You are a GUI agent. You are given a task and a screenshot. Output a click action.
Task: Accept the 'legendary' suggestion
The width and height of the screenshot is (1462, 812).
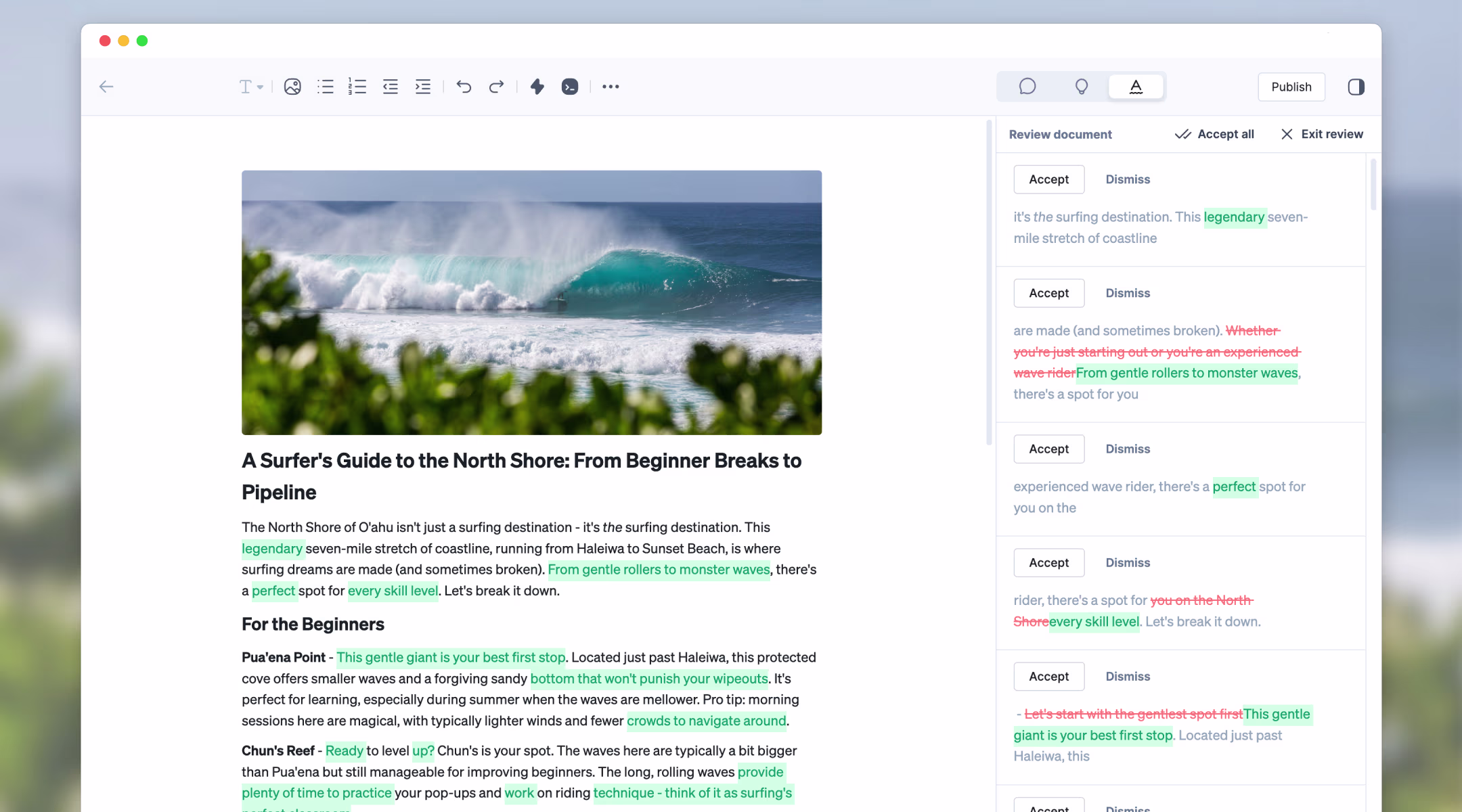(1049, 179)
